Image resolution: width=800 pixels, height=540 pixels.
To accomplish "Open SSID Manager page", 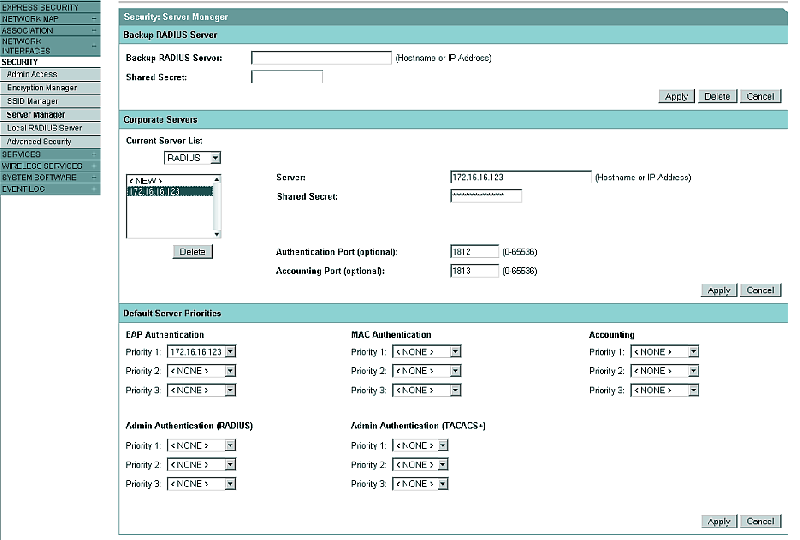I will 50,101.
